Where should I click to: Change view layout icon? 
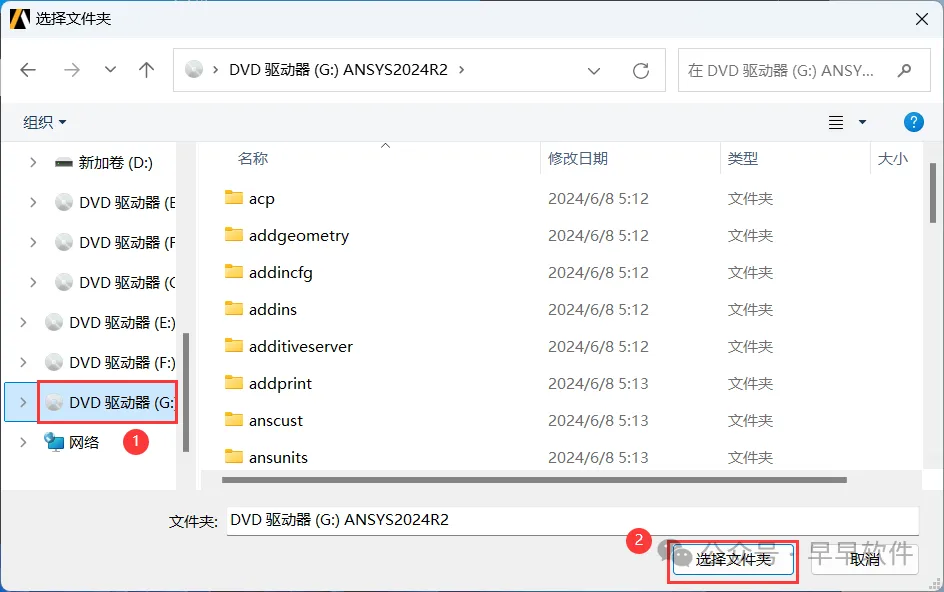click(836, 122)
